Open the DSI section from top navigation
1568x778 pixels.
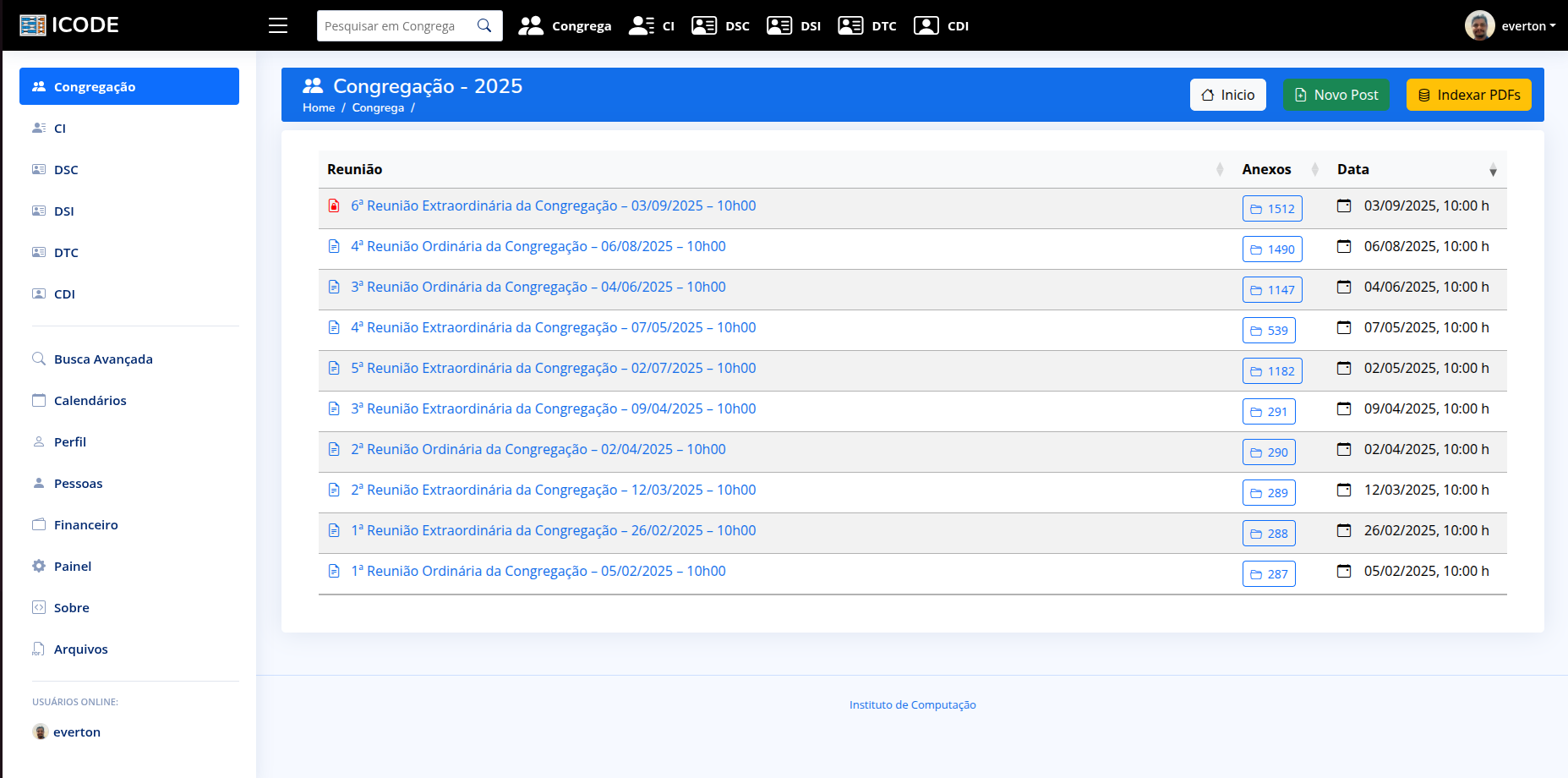coord(794,25)
